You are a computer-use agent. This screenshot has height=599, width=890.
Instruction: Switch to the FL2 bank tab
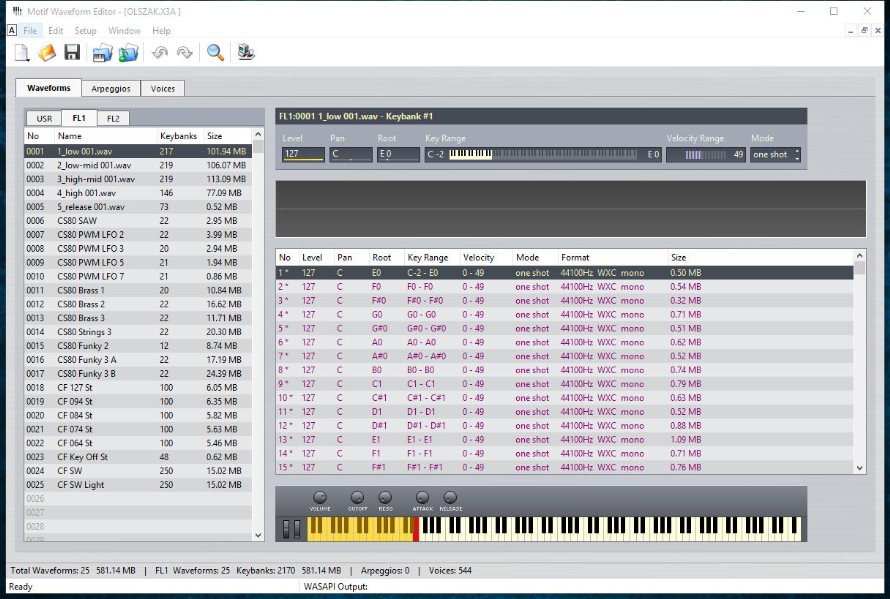(x=114, y=119)
